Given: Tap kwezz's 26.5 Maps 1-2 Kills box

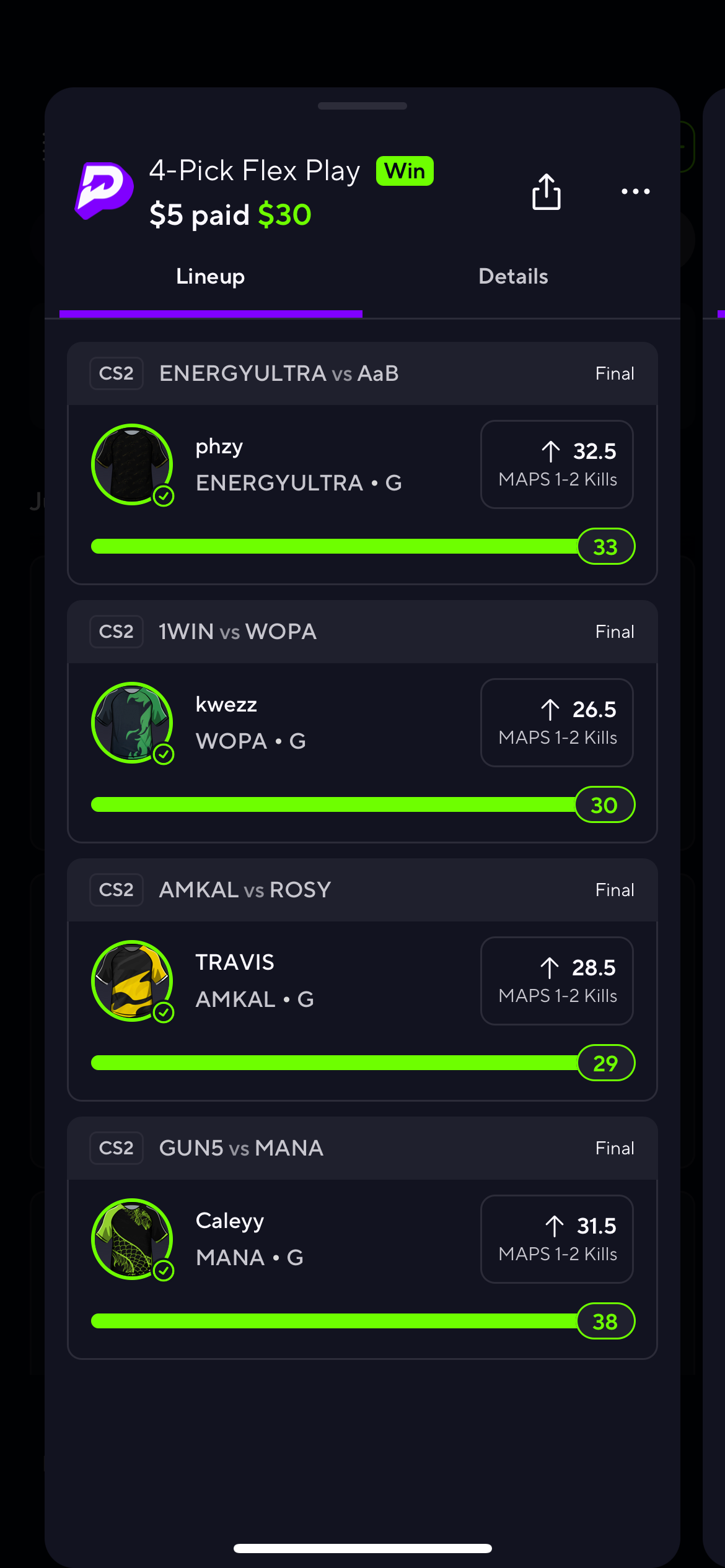Looking at the screenshot, I should coord(556,723).
